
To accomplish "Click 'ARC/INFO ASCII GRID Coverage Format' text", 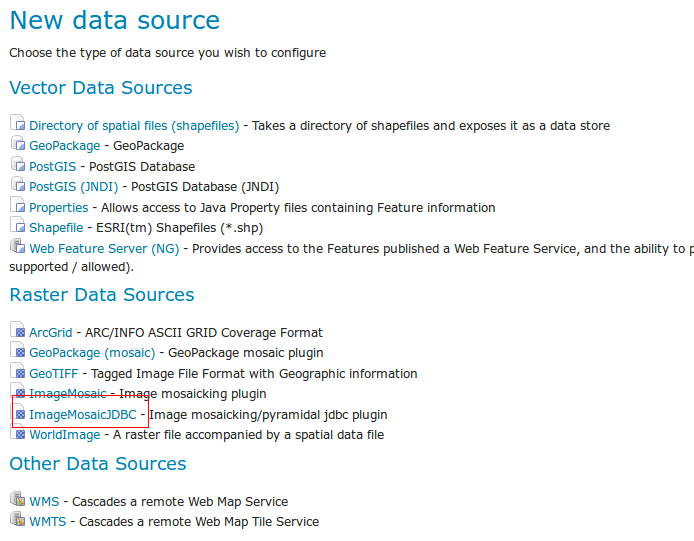I will (x=204, y=332).
